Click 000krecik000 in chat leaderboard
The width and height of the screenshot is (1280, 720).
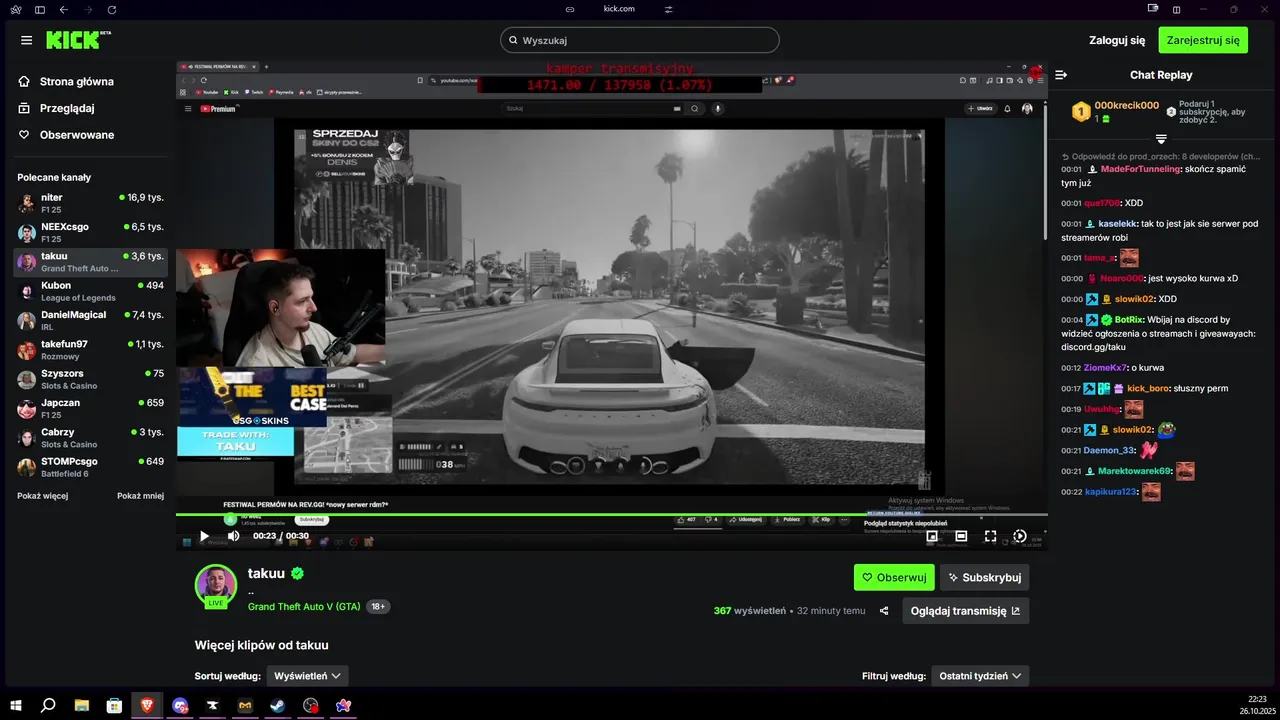pyautogui.click(x=1126, y=105)
